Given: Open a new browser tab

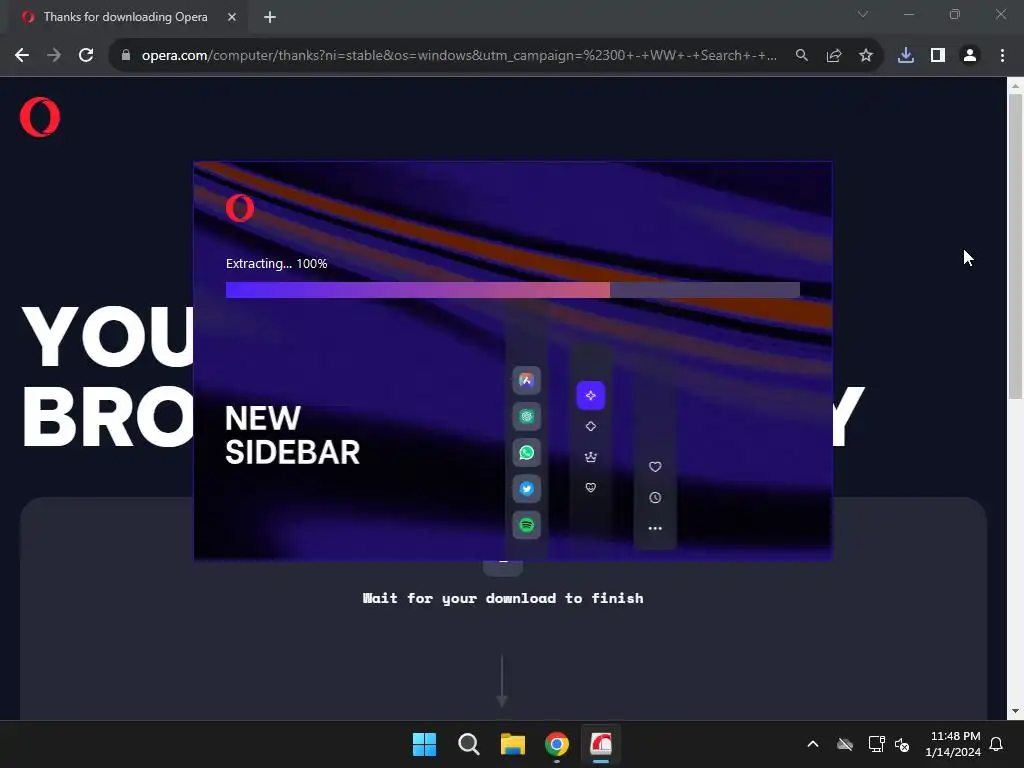Looking at the screenshot, I should pos(270,17).
